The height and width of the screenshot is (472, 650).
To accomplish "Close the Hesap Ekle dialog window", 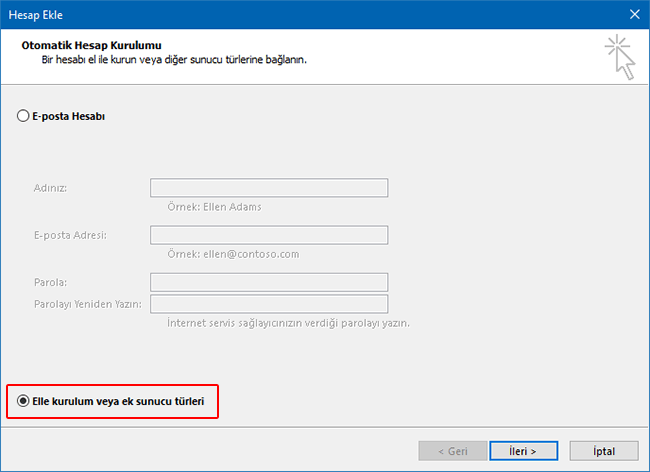I will [x=633, y=14].
